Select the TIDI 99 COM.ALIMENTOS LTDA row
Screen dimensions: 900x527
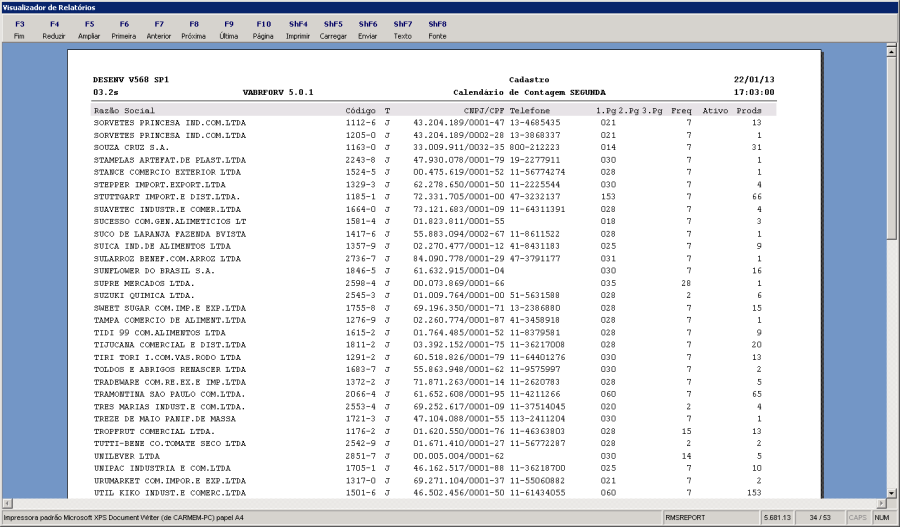point(428,333)
